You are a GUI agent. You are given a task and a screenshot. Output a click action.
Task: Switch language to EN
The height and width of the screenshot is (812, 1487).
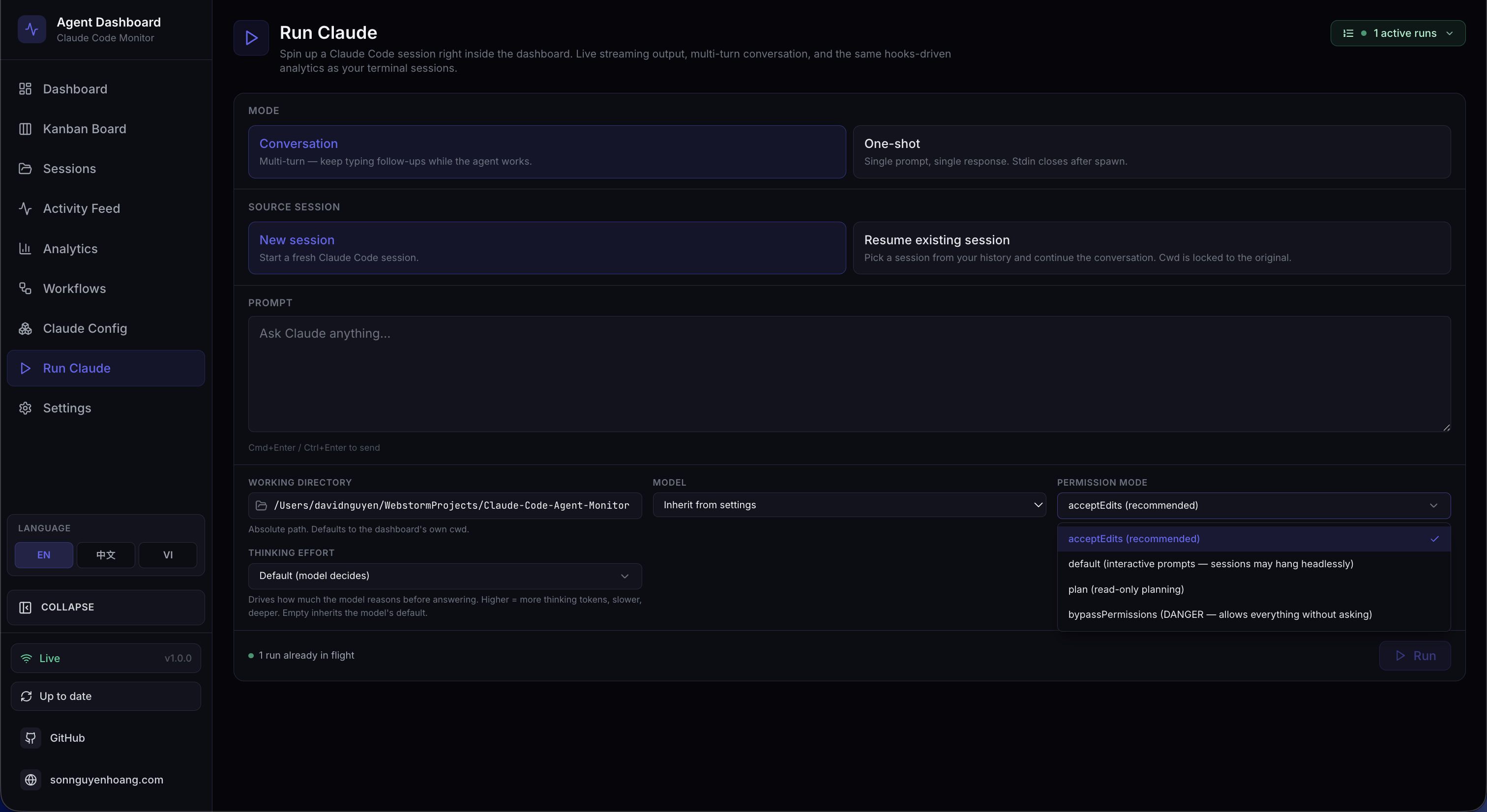point(44,555)
